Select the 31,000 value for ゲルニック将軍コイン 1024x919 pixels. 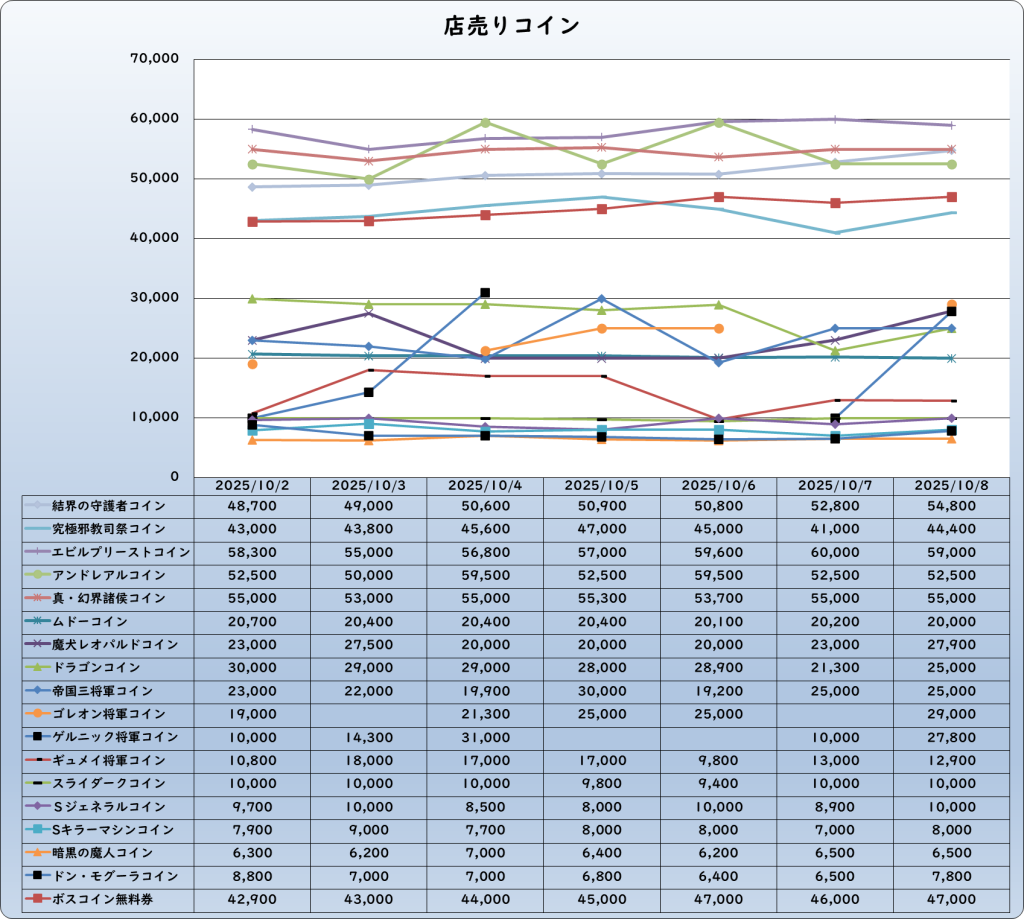tap(484, 737)
